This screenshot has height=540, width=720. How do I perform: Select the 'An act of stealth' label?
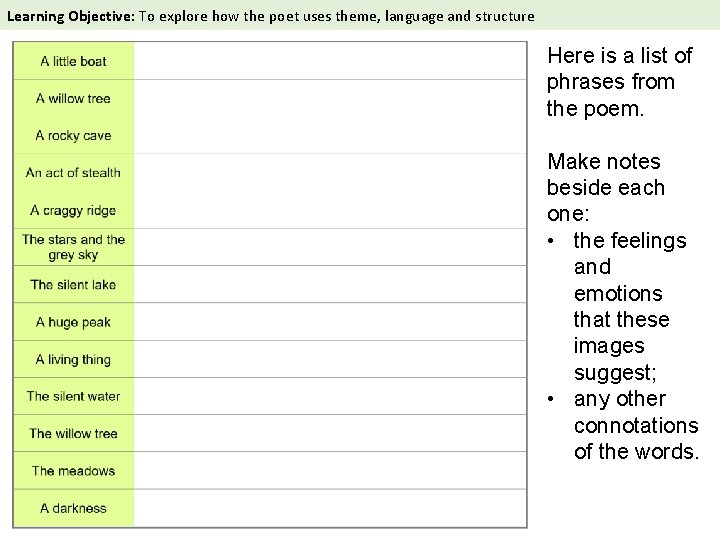coord(73,173)
